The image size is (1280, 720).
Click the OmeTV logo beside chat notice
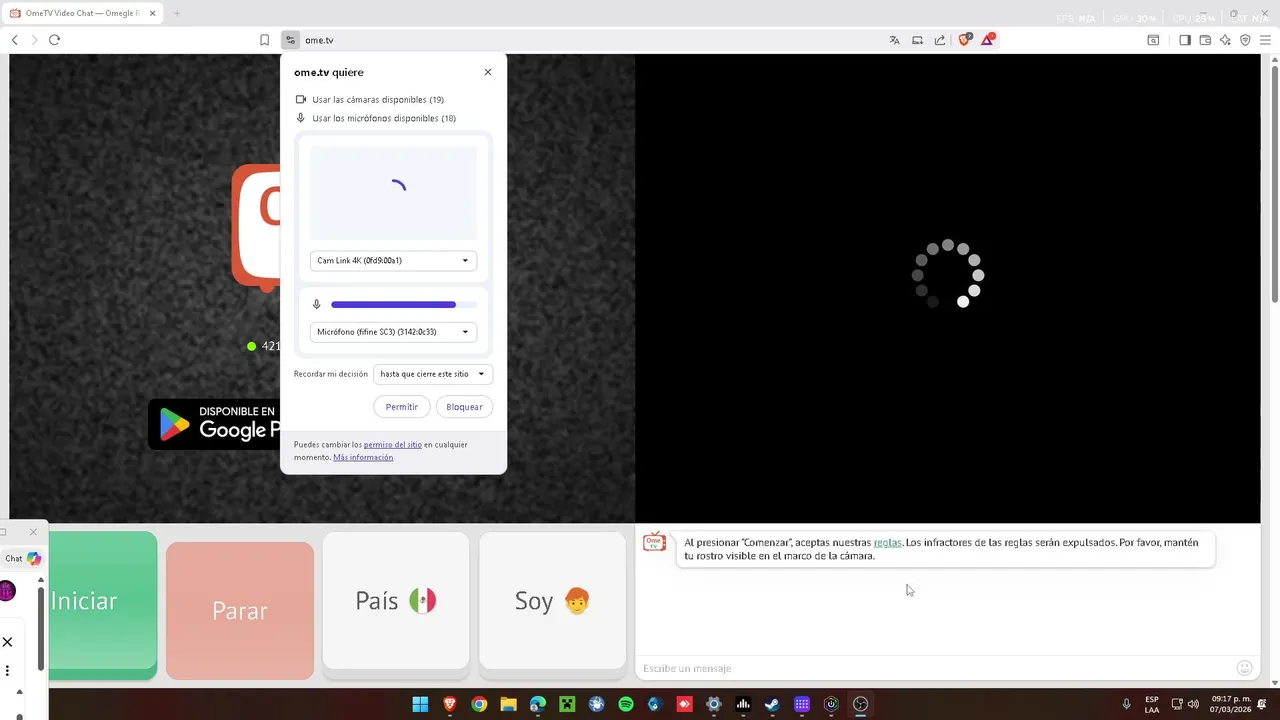click(x=654, y=543)
